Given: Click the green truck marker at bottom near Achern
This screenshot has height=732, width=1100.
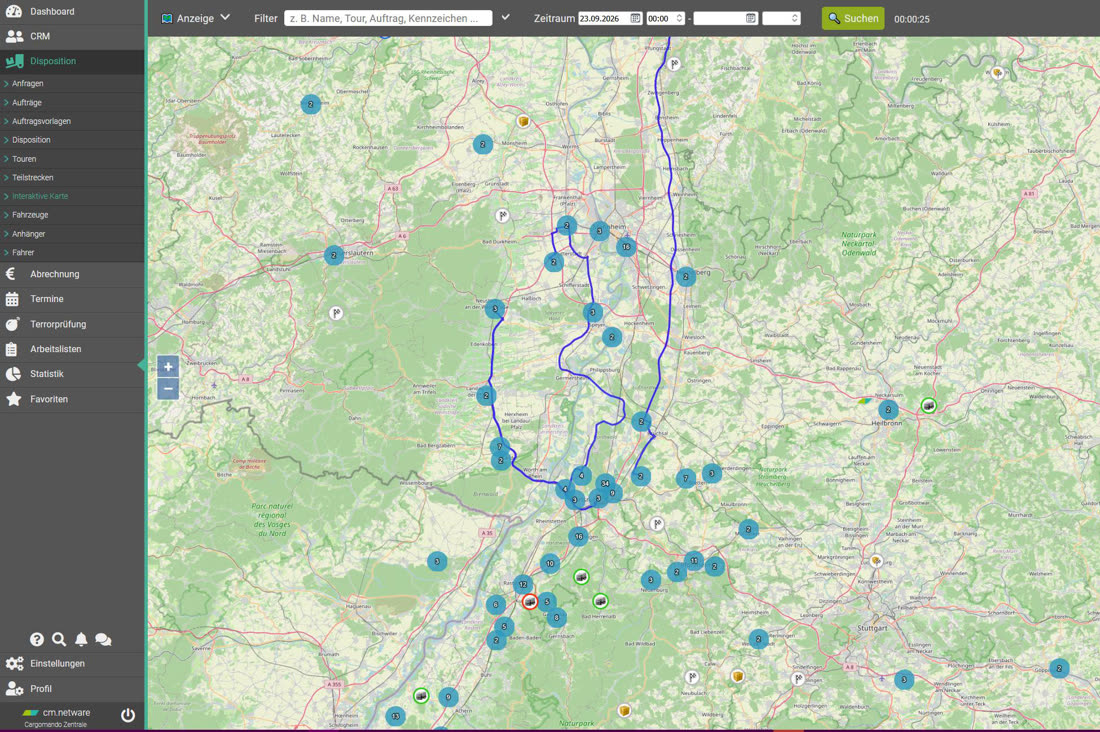Looking at the screenshot, I should [421, 696].
